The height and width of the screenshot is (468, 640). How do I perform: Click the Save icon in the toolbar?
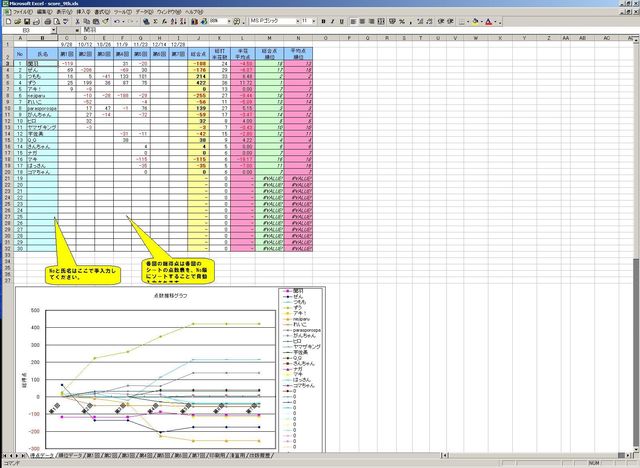pyautogui.click(x=27, y=21)
